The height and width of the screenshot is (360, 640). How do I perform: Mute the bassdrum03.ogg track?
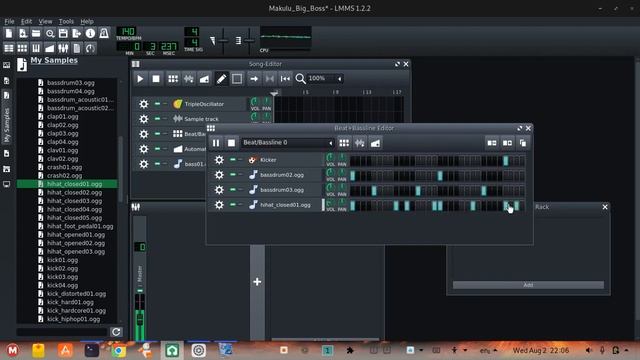pyautogui.click(x=232, y=190)
